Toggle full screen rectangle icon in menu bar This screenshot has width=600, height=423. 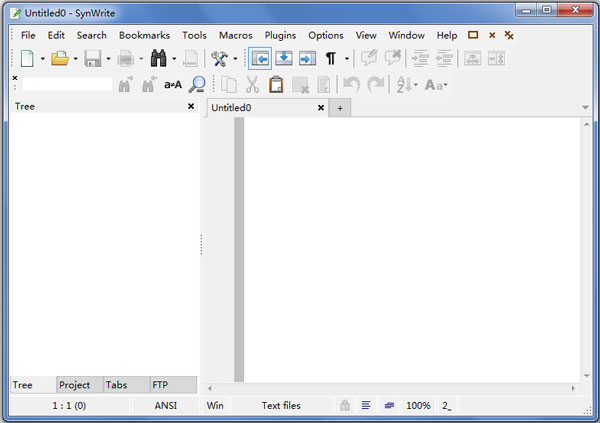click(473, 35)
